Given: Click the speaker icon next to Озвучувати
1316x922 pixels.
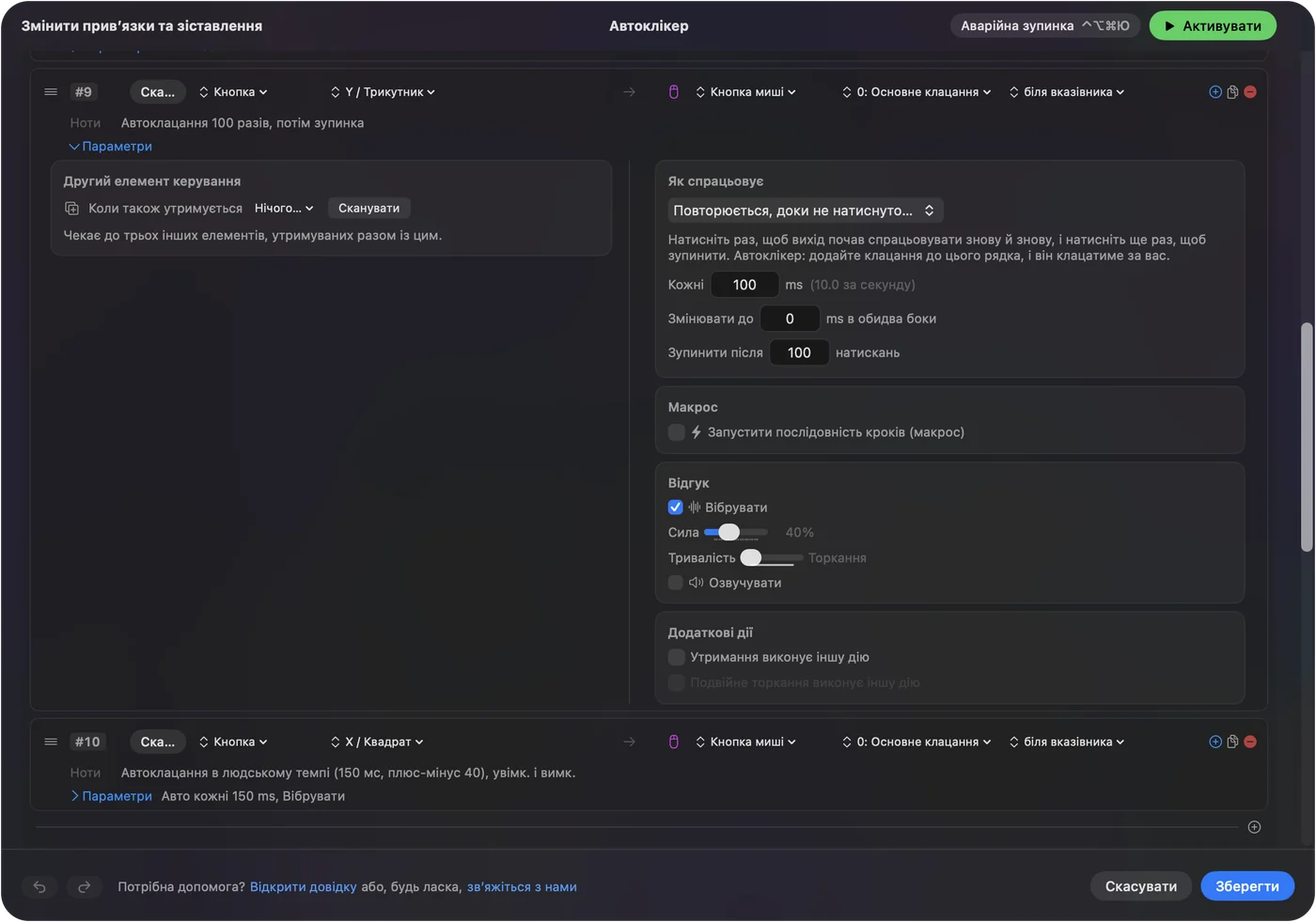Looking at the screenshot, I should (697, 583).
